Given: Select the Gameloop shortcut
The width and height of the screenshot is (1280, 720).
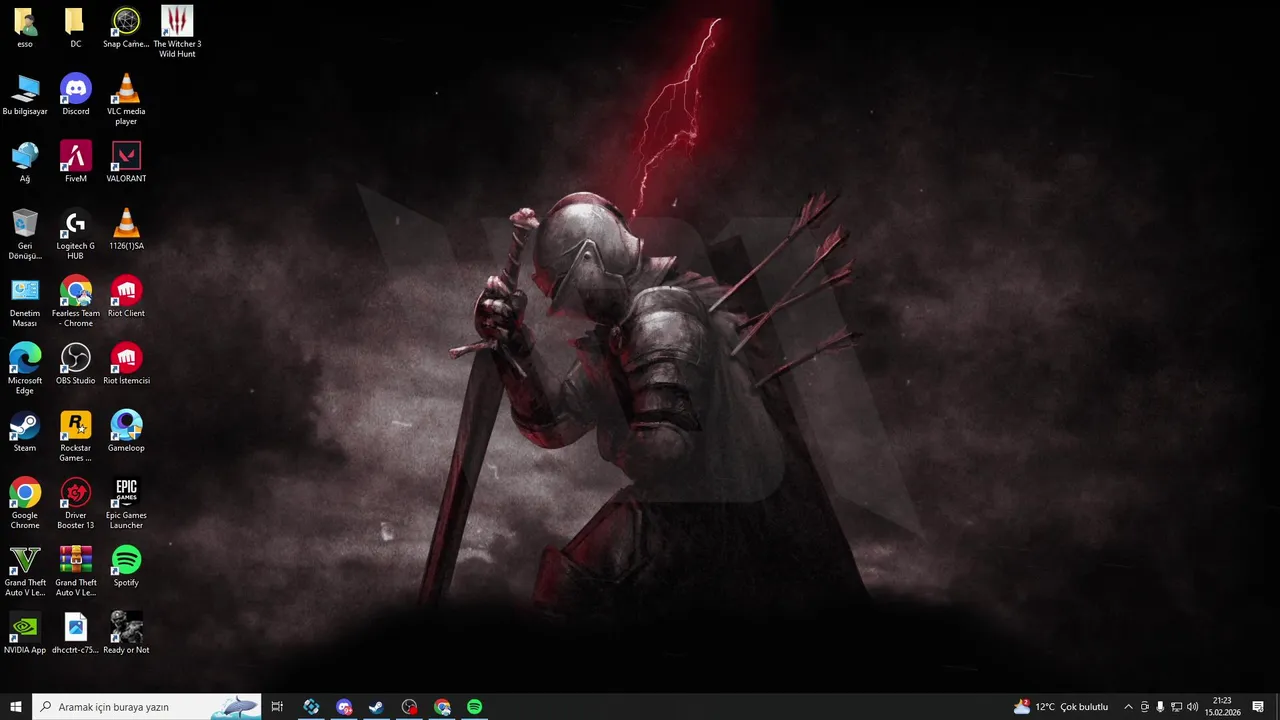Looking at the screenshot, I should (x=126, y=430).
